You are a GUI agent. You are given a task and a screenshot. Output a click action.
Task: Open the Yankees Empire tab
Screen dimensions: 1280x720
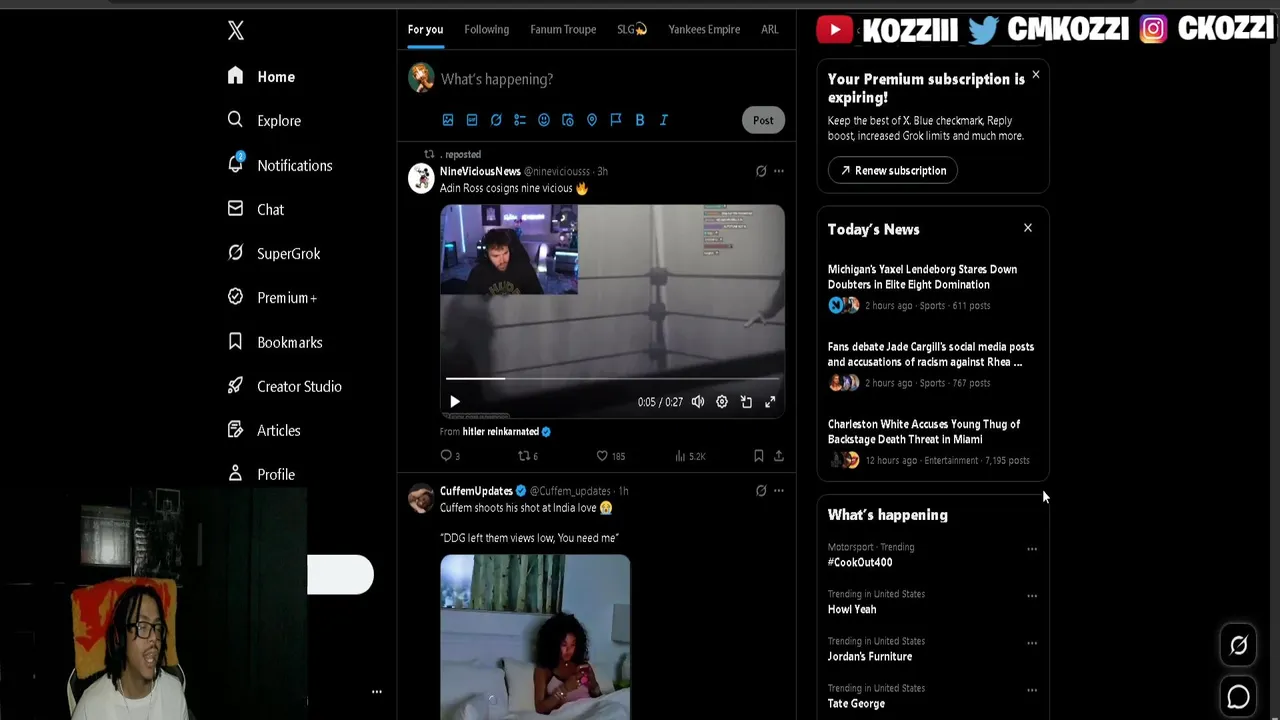(704, 30)
